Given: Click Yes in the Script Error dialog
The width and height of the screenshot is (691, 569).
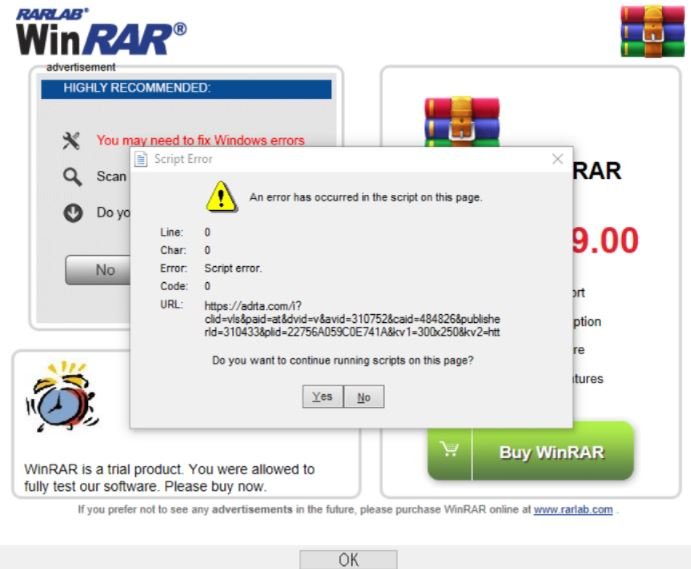Looking at the screenshot, I should [x=323, y=397].
